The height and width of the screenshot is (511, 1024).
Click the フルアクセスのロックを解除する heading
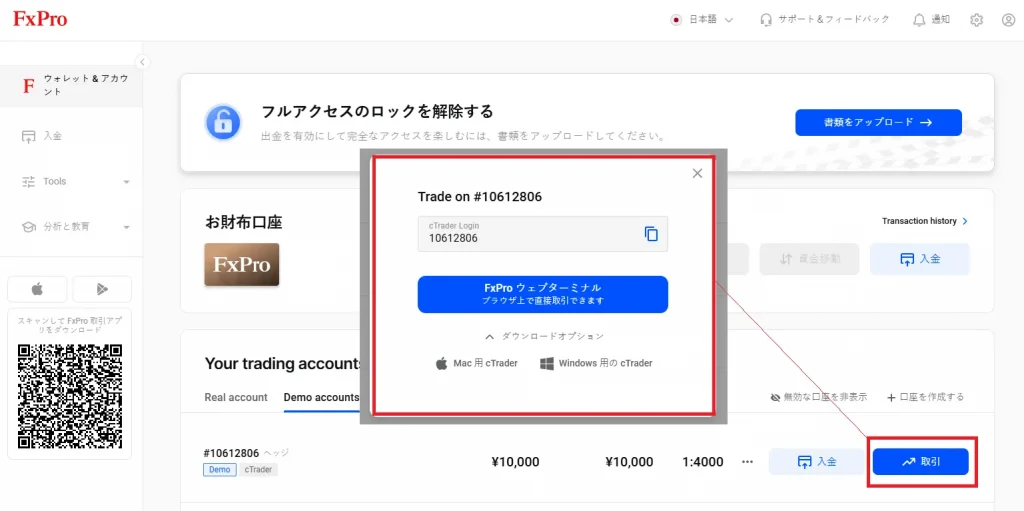pyautogui.click(x=377, y=111)
